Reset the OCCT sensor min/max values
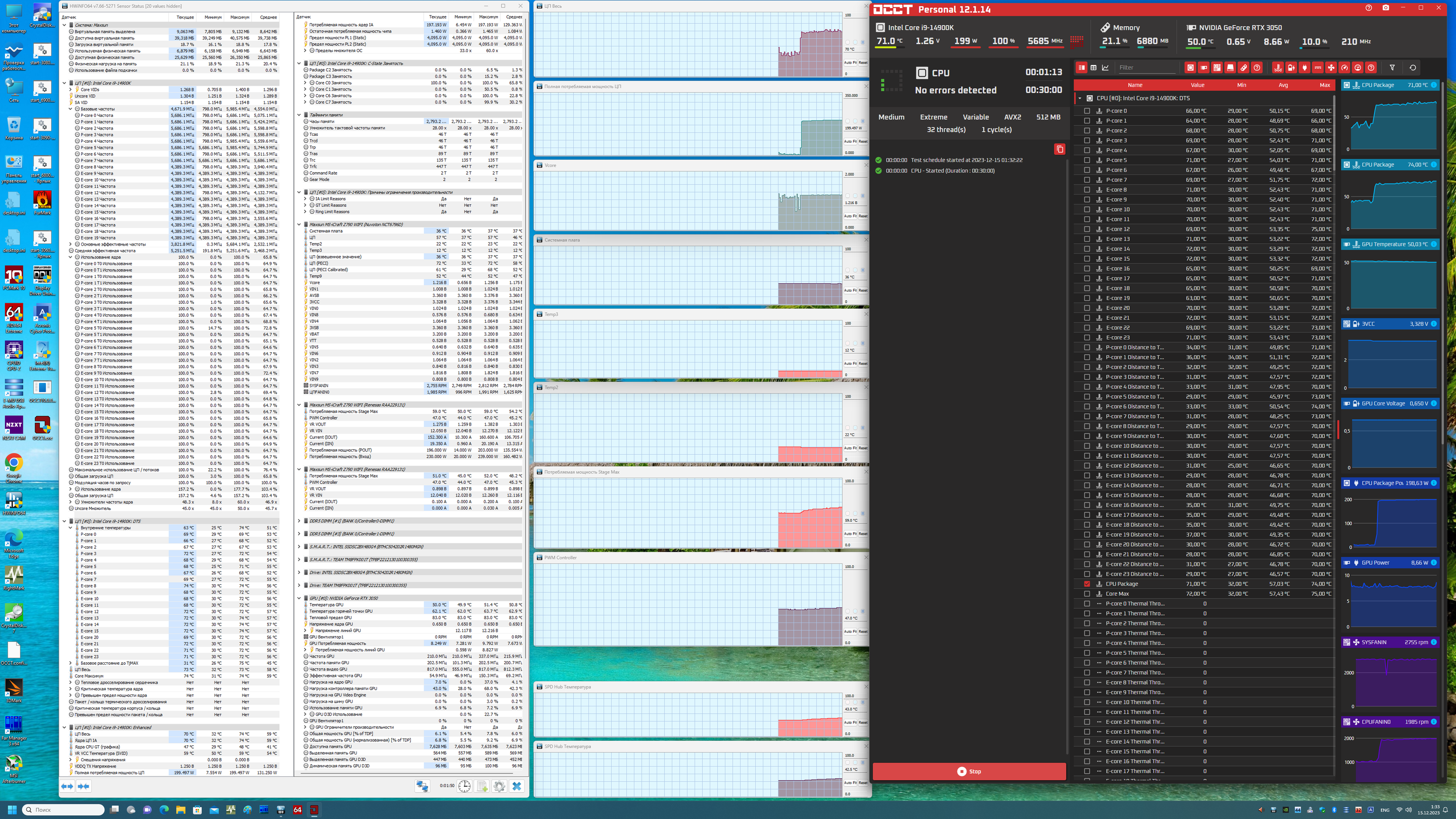The height and width of the screenshot is (819, 1456). [1412, 68]
